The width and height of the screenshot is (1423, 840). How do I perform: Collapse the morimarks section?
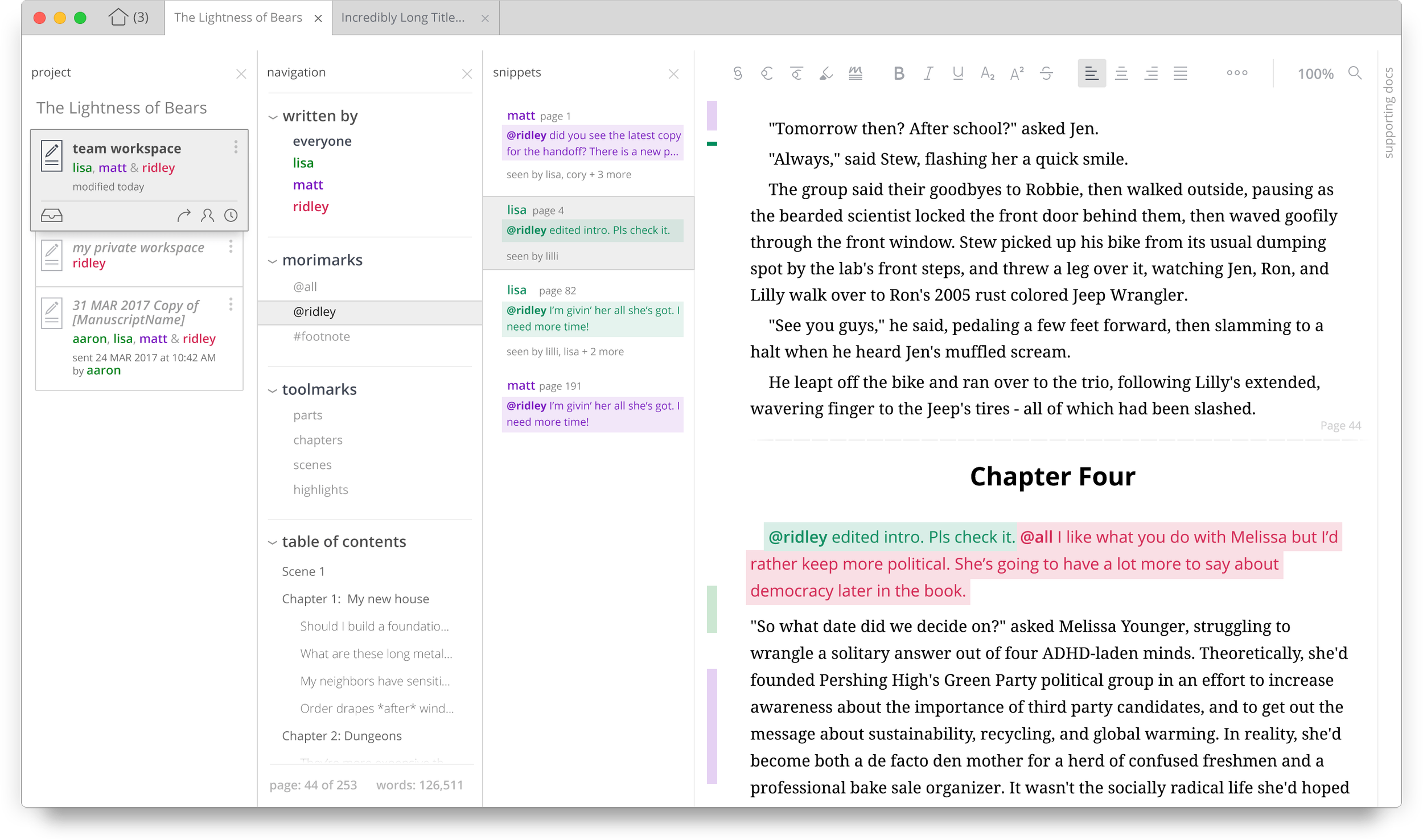point(273,261)
